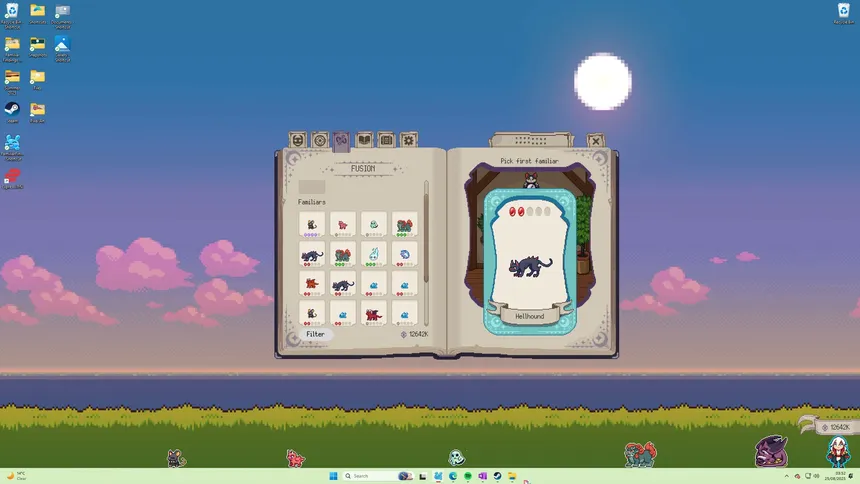Select the Steam desktop shortcut

point(12,112)
